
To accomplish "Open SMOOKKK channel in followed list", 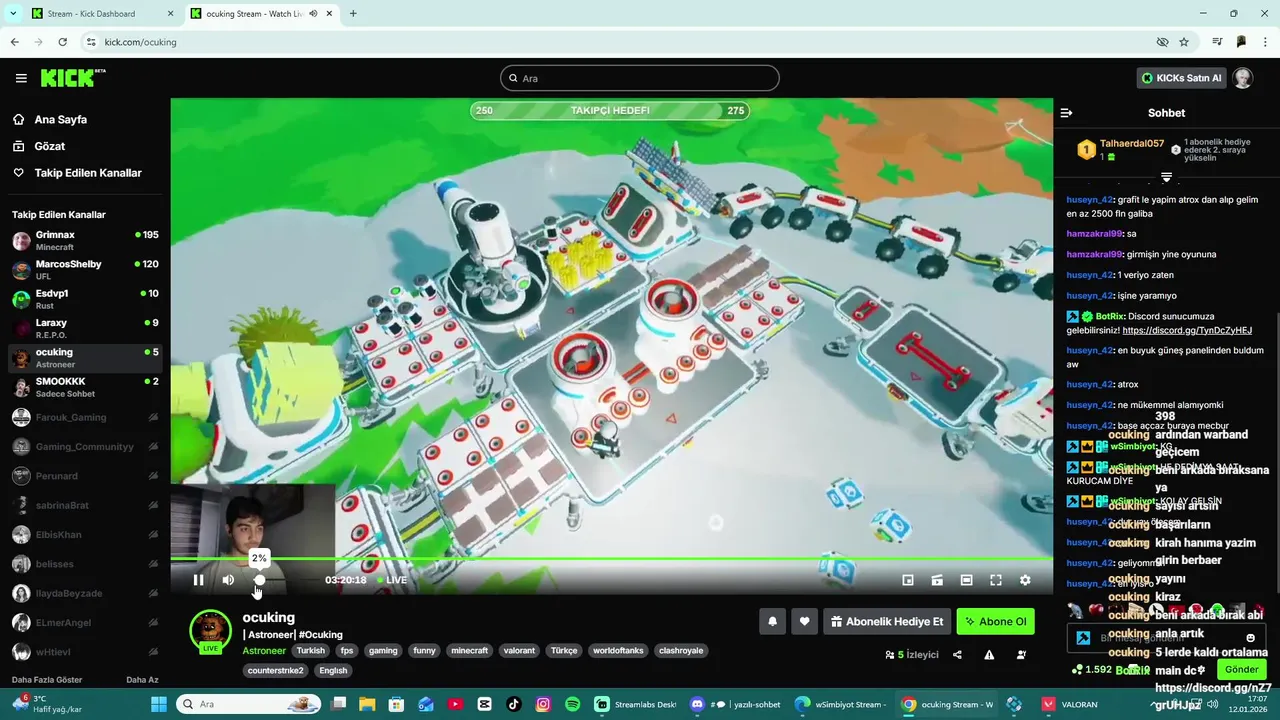I will [x=85, y=387].
